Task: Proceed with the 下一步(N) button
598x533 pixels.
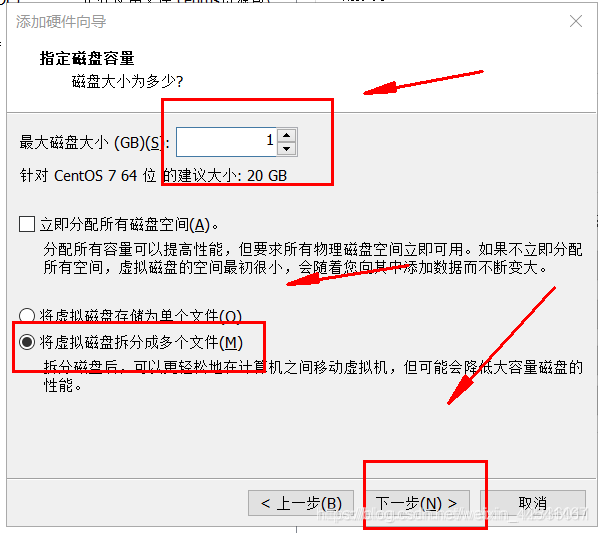Action: point(417,503)
